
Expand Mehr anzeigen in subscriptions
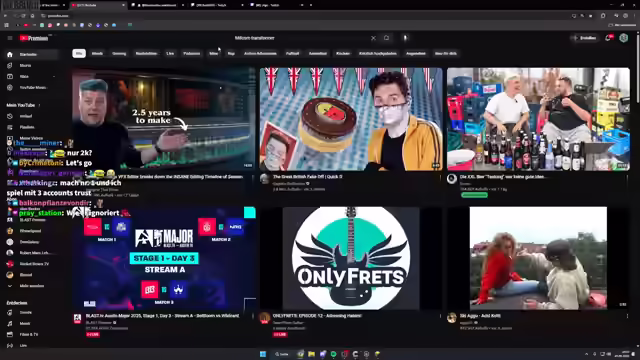tap(31, 286)
